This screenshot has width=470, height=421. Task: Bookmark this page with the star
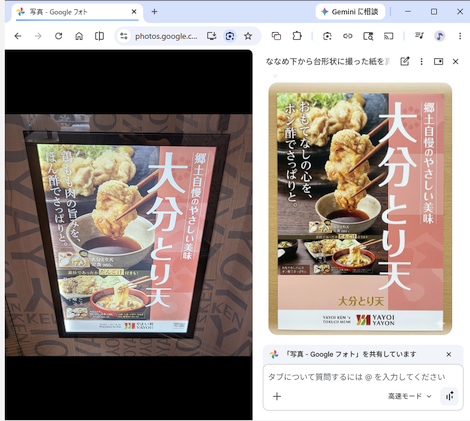click(248, 36)
